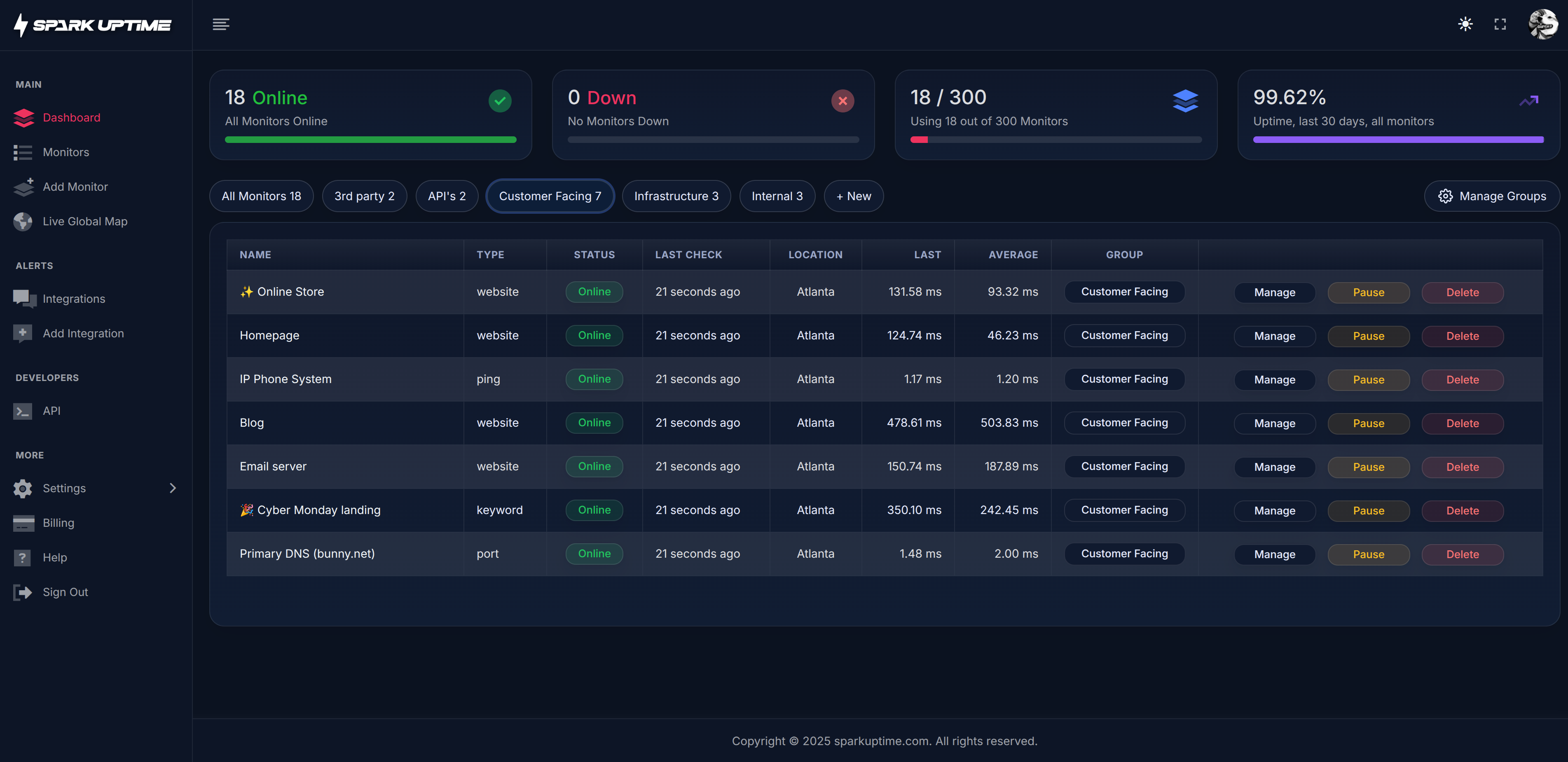The height and width of the screenshot is (762, 1568).
Task: Collapse the sidebar with hamburger icon
Action: pos(221,24)
